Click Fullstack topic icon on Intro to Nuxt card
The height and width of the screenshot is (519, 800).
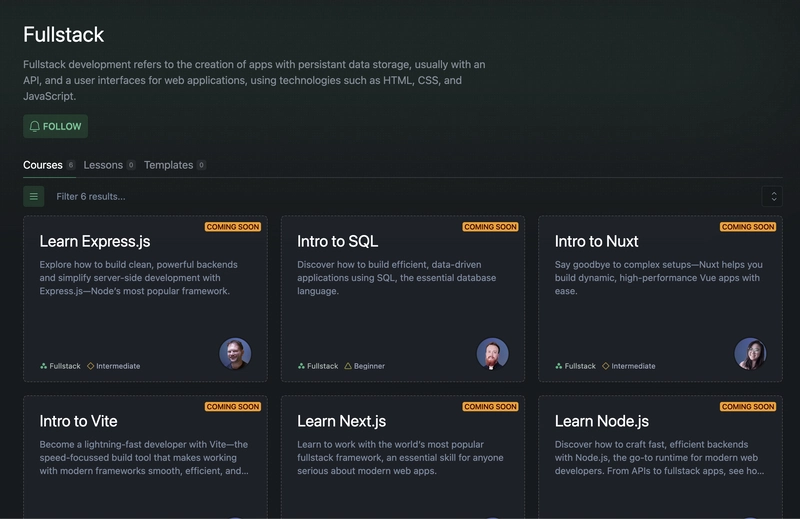559,366
